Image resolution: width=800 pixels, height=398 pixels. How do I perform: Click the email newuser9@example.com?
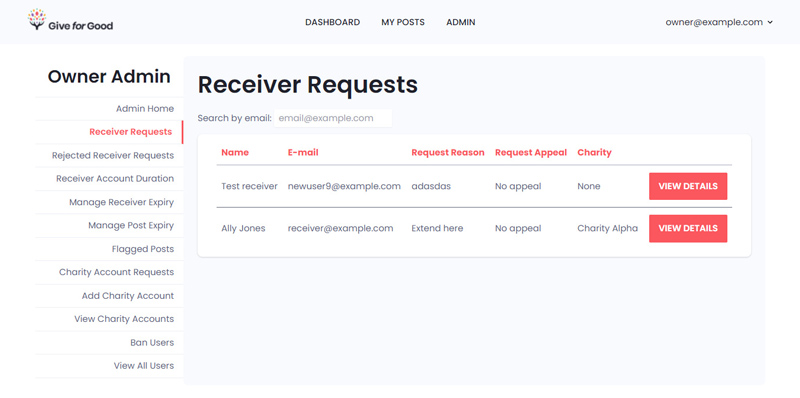pos(344,186)
